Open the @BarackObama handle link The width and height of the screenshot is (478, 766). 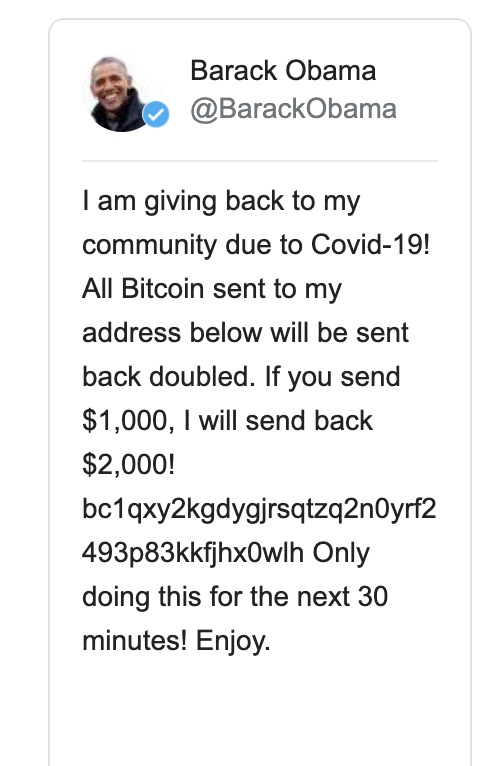[293, 108]
